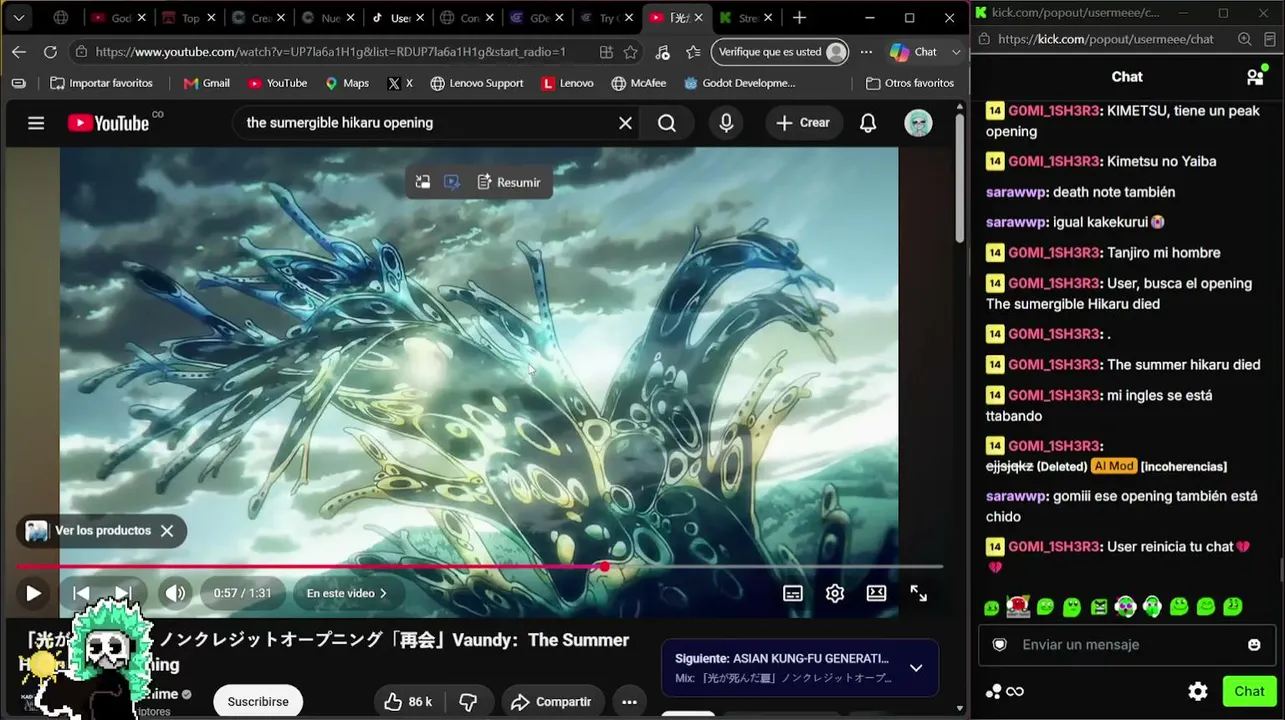The height and width of the screenshot is (720, 1285).
Task: Click the YouTube address bar URL
Action: tap(331, 52)
